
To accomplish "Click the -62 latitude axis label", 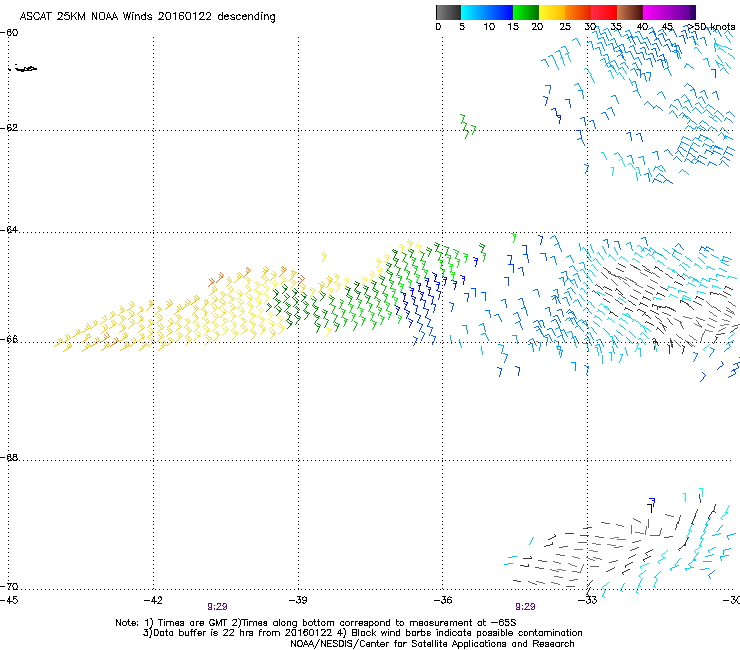I will pos(9,128).
